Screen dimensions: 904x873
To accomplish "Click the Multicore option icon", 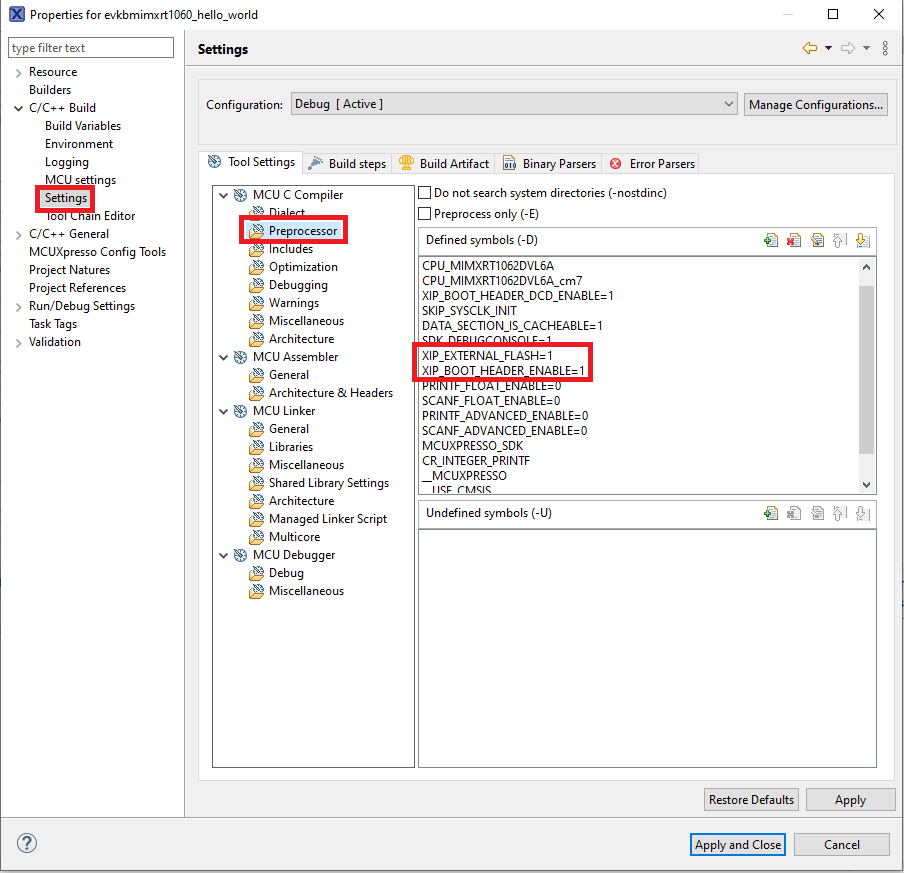I will point(257,537).
